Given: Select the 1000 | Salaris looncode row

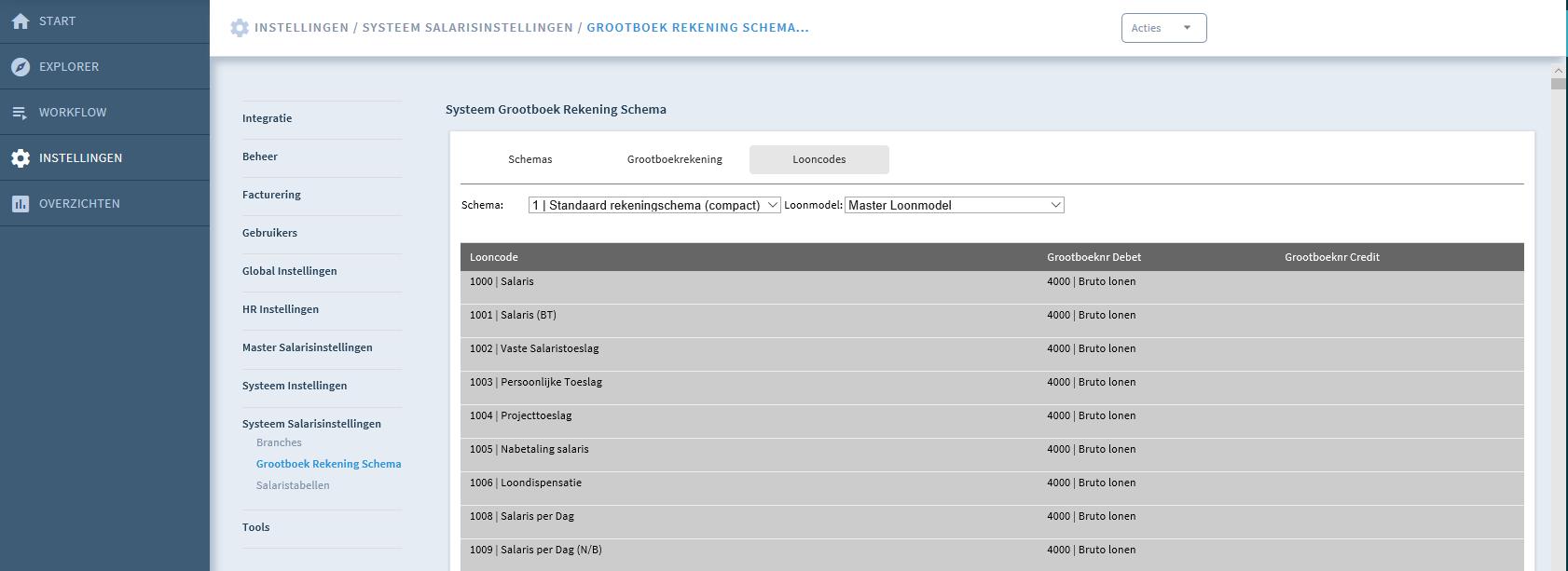Looking at the screenshot, I should pos(992,288).
